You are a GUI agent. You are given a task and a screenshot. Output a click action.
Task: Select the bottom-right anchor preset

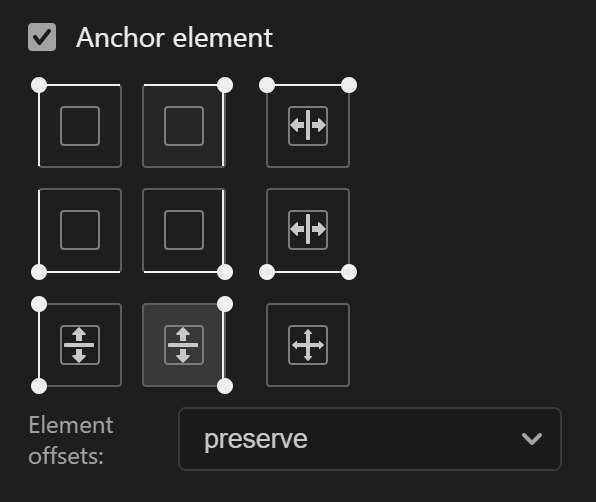point(184,230)
